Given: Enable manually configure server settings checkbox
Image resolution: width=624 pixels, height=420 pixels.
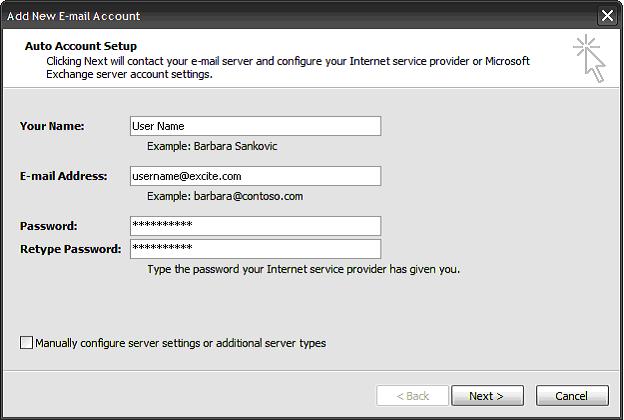Looking at the screenshot, I should (26, 343).
